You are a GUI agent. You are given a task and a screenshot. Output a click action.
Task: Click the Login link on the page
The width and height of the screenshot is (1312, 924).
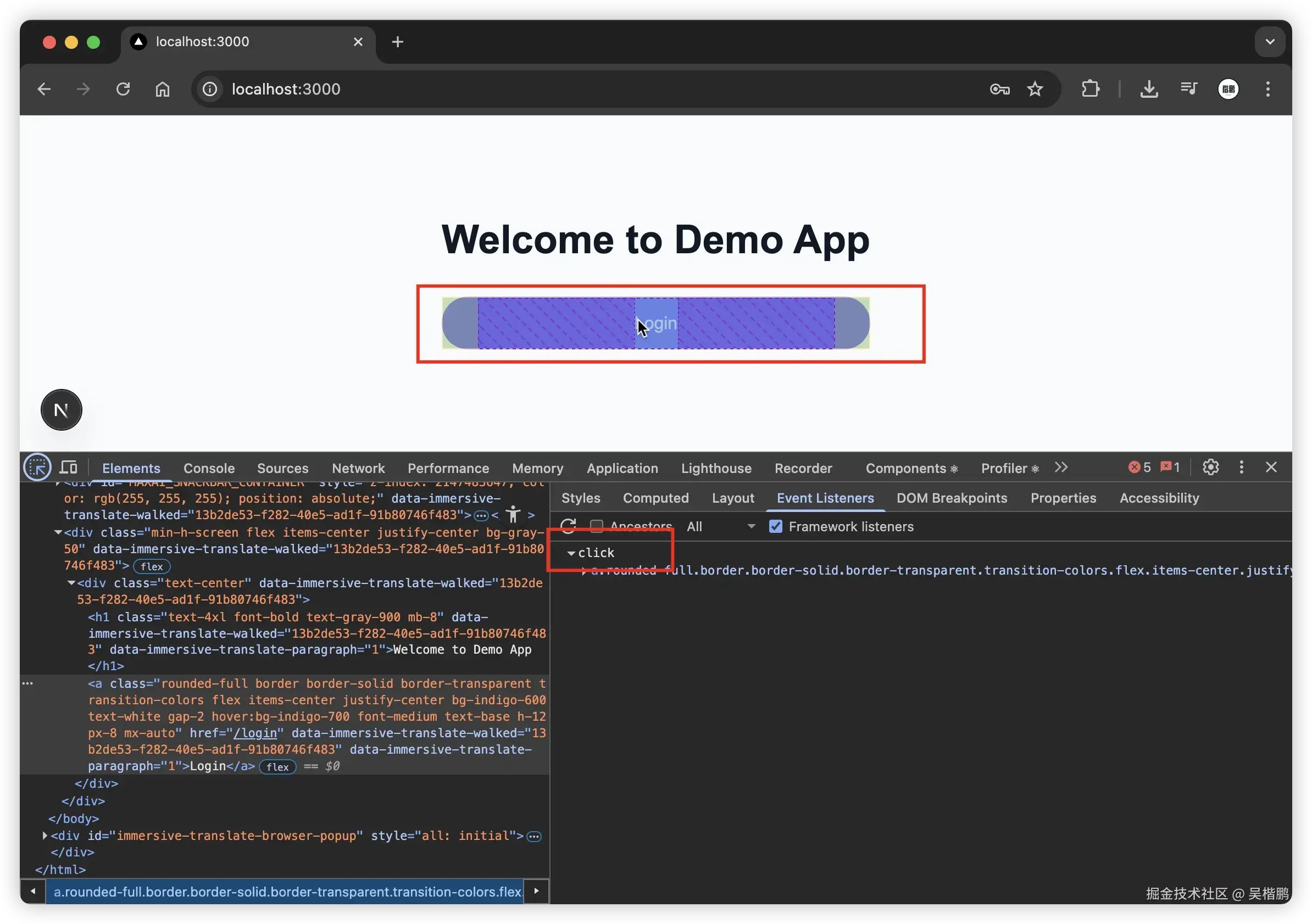[x=655, y=323]
